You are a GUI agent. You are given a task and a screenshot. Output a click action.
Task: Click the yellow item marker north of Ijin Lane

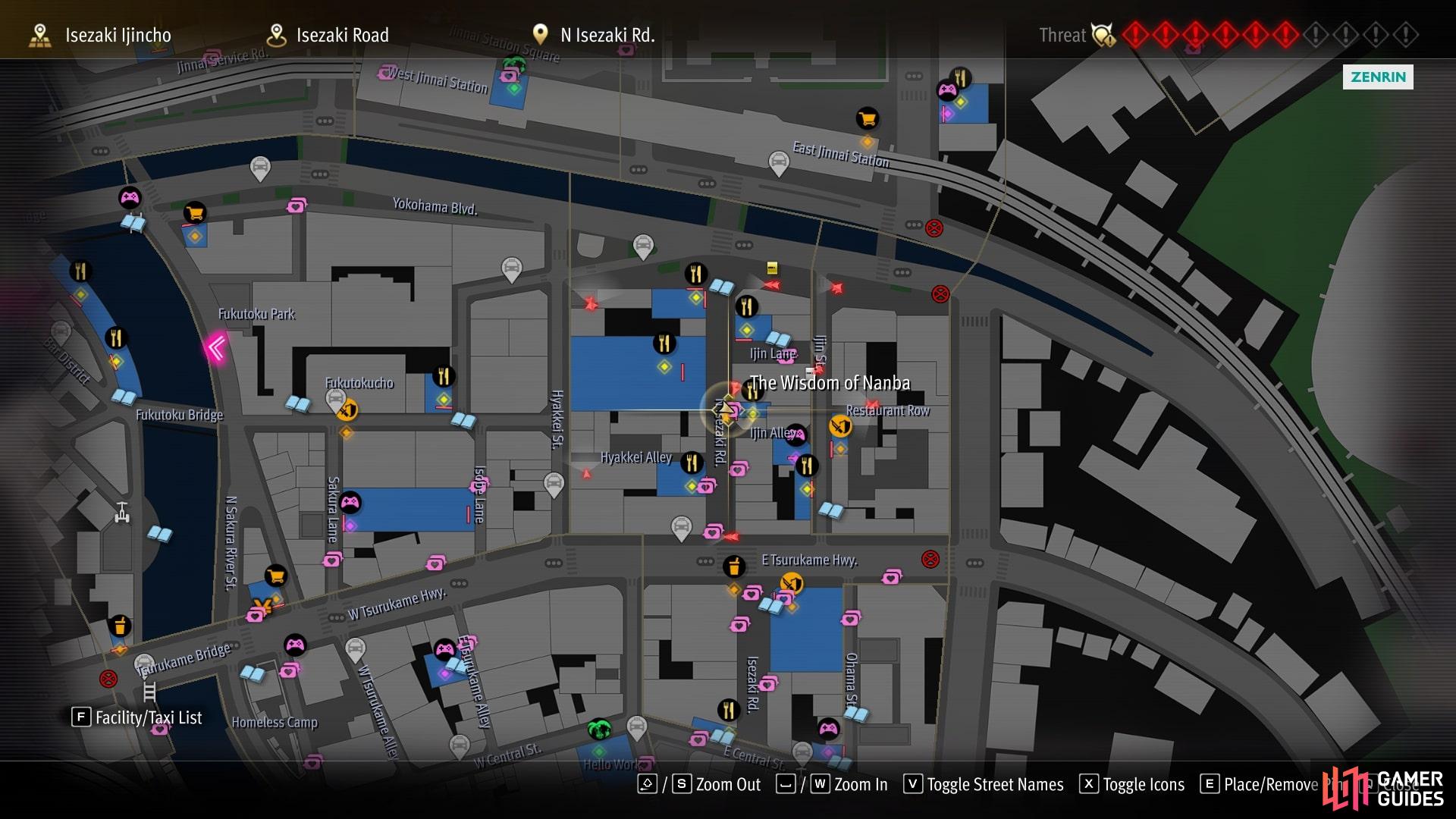pyautogui.click(x=772, y=268)
